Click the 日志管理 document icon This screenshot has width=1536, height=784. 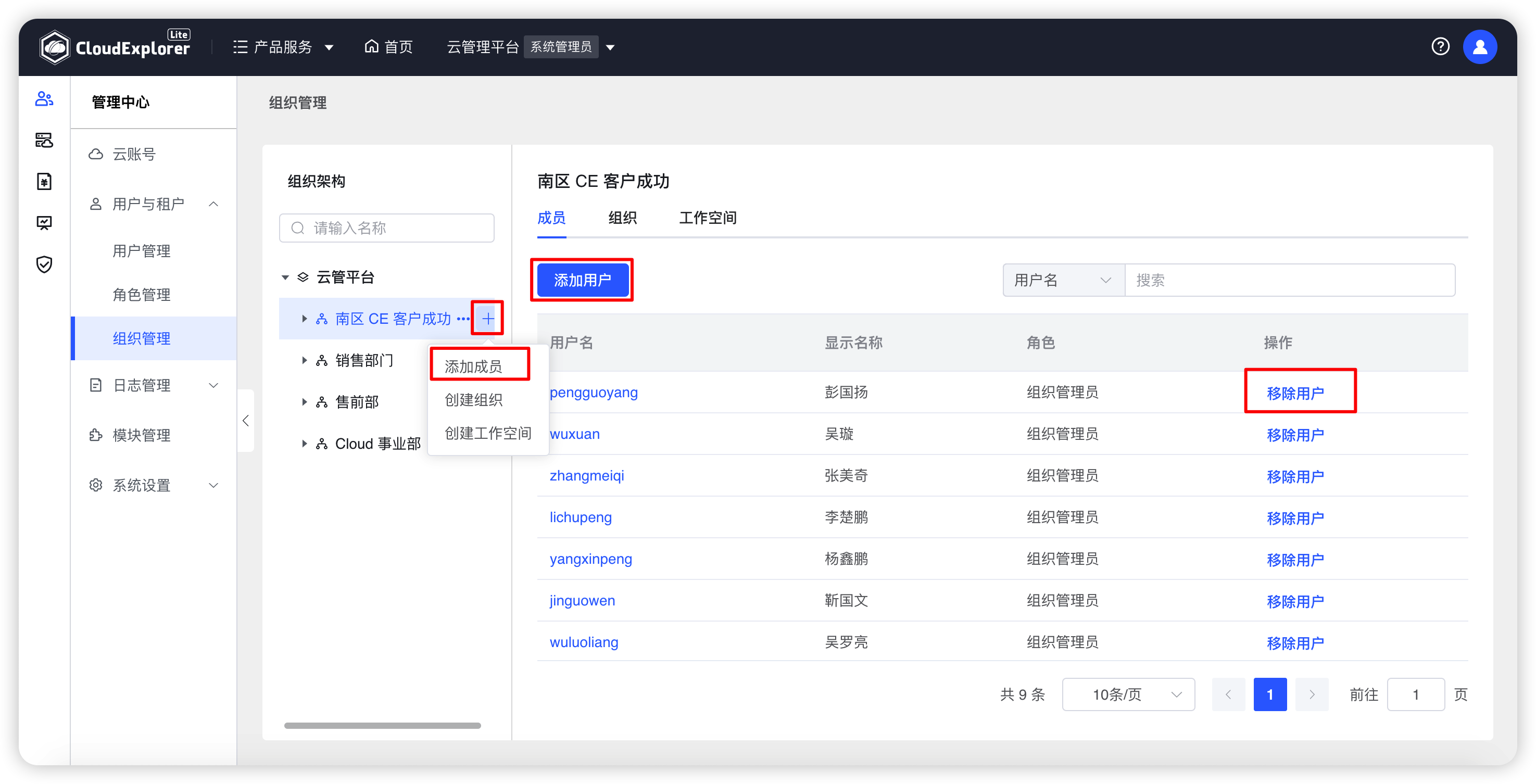point(95,385)
